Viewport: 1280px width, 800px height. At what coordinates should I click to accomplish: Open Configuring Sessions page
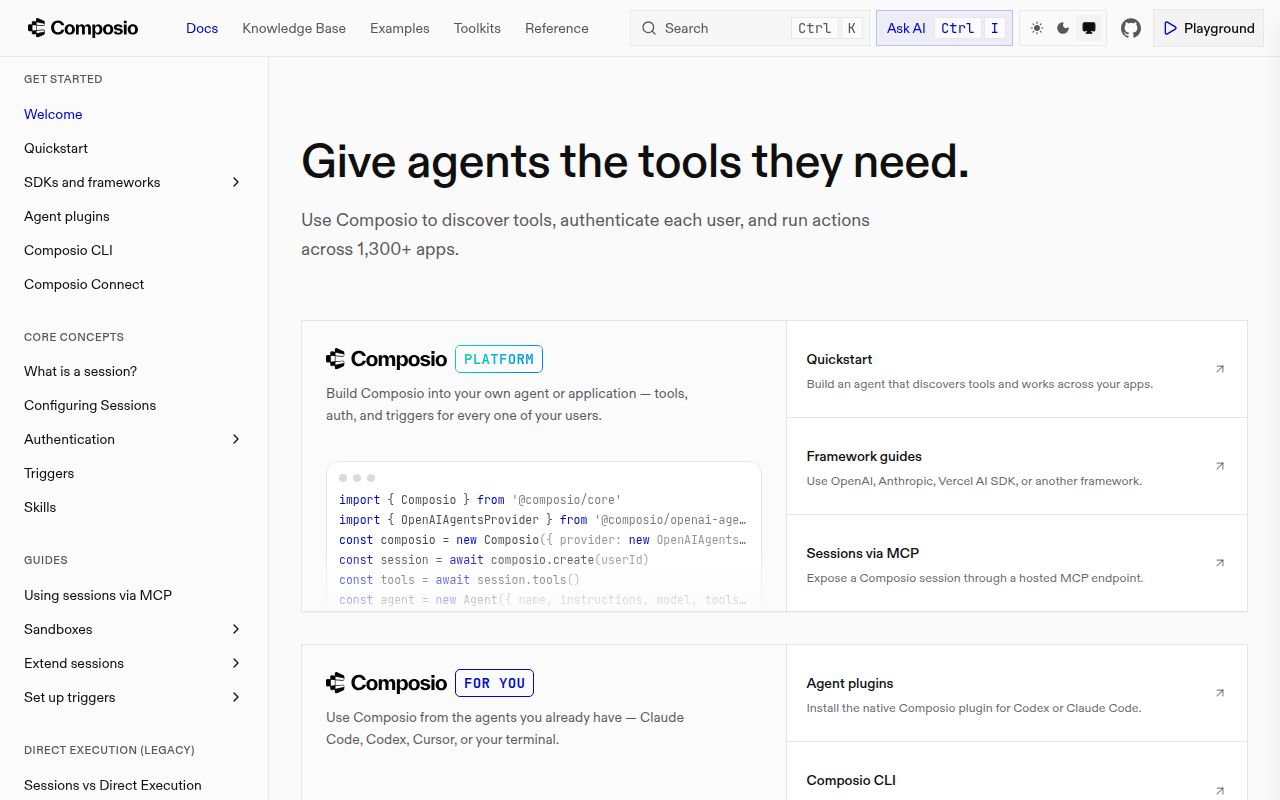90,405
